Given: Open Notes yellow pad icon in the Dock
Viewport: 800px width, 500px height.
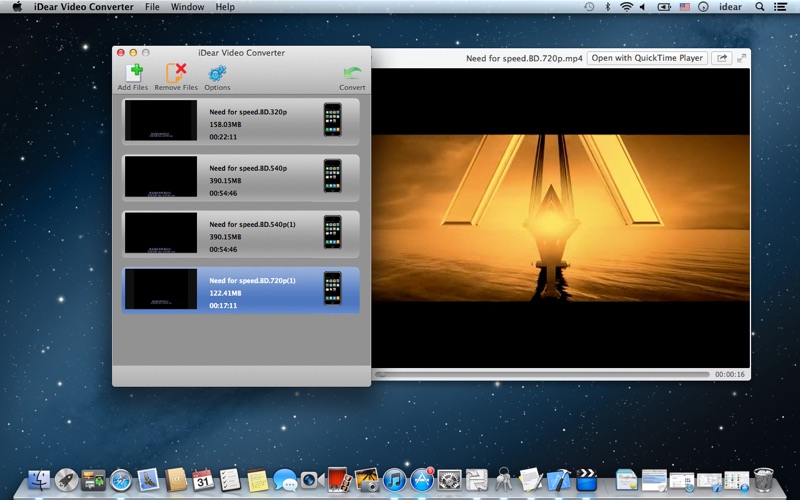Looking at the screenshot, I should coord(258,480).
